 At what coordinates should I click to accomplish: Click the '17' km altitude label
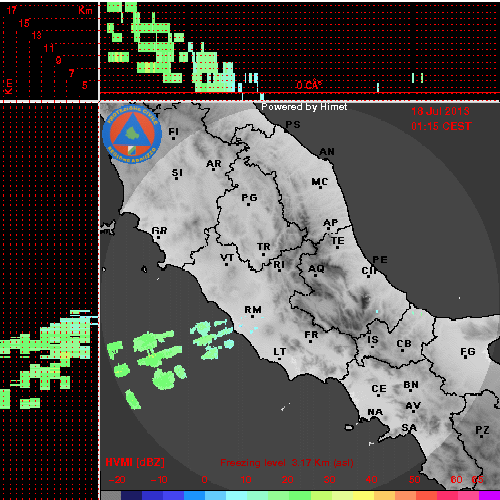(12, 10)
